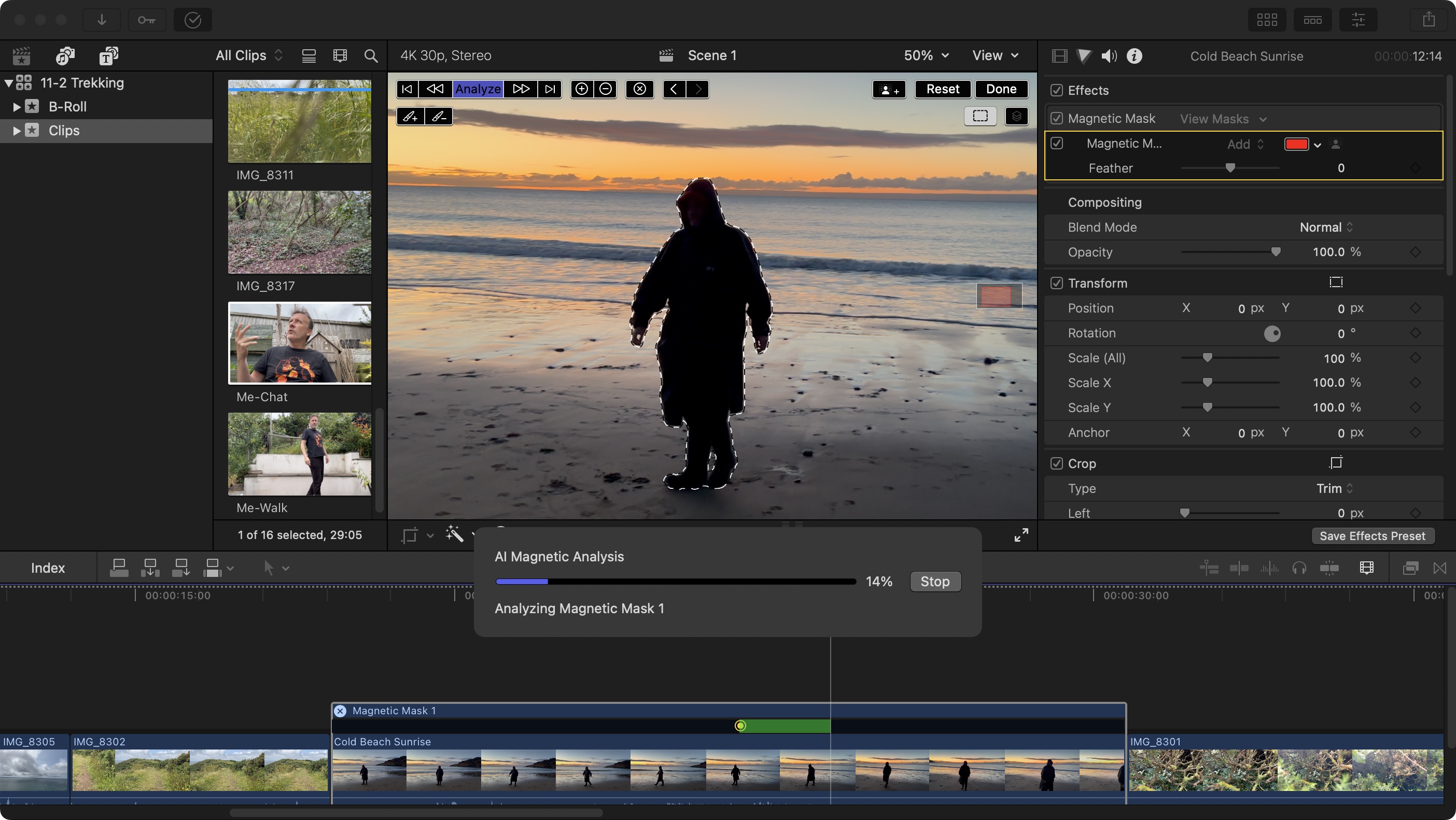1456x820 pixels.
Task: Click the audio inspector speaker icon
Action: 1109,56
